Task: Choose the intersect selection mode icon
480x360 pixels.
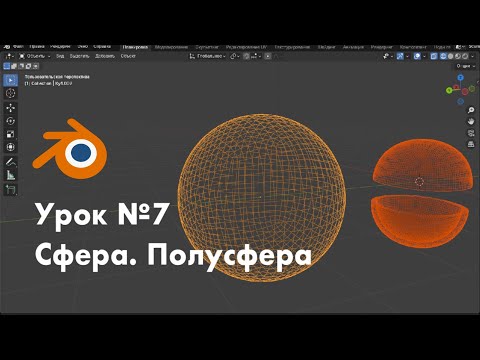Action: 36,66
